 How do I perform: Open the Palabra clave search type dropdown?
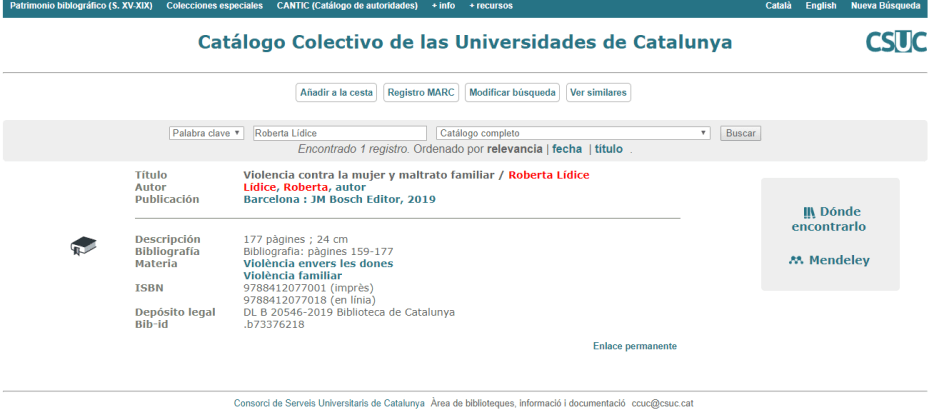[207, 133]
